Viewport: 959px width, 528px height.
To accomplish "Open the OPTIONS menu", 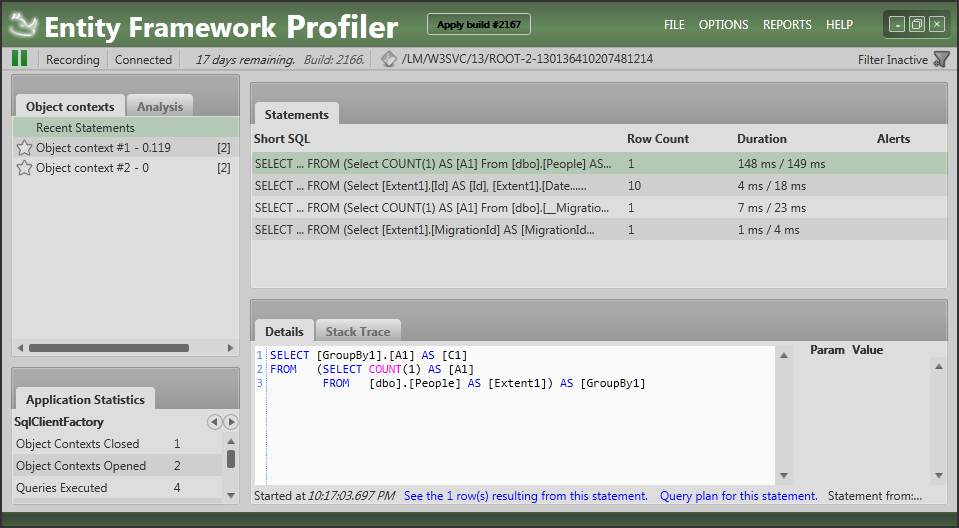I will pos(723,25).
